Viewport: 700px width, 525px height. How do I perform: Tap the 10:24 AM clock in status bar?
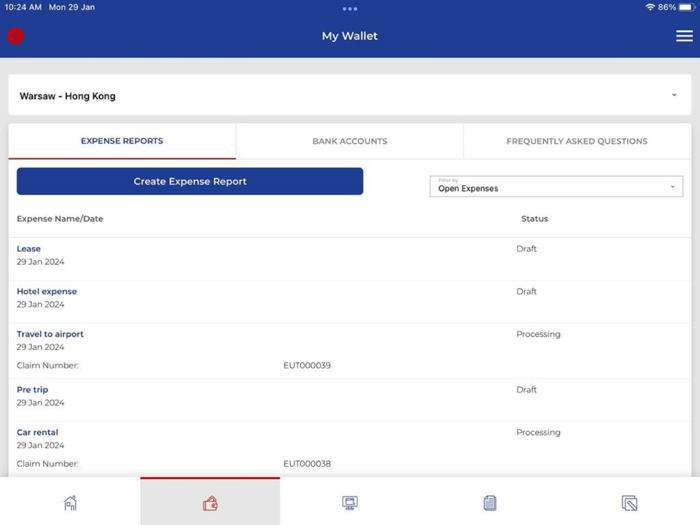click(x=23, y=7)
